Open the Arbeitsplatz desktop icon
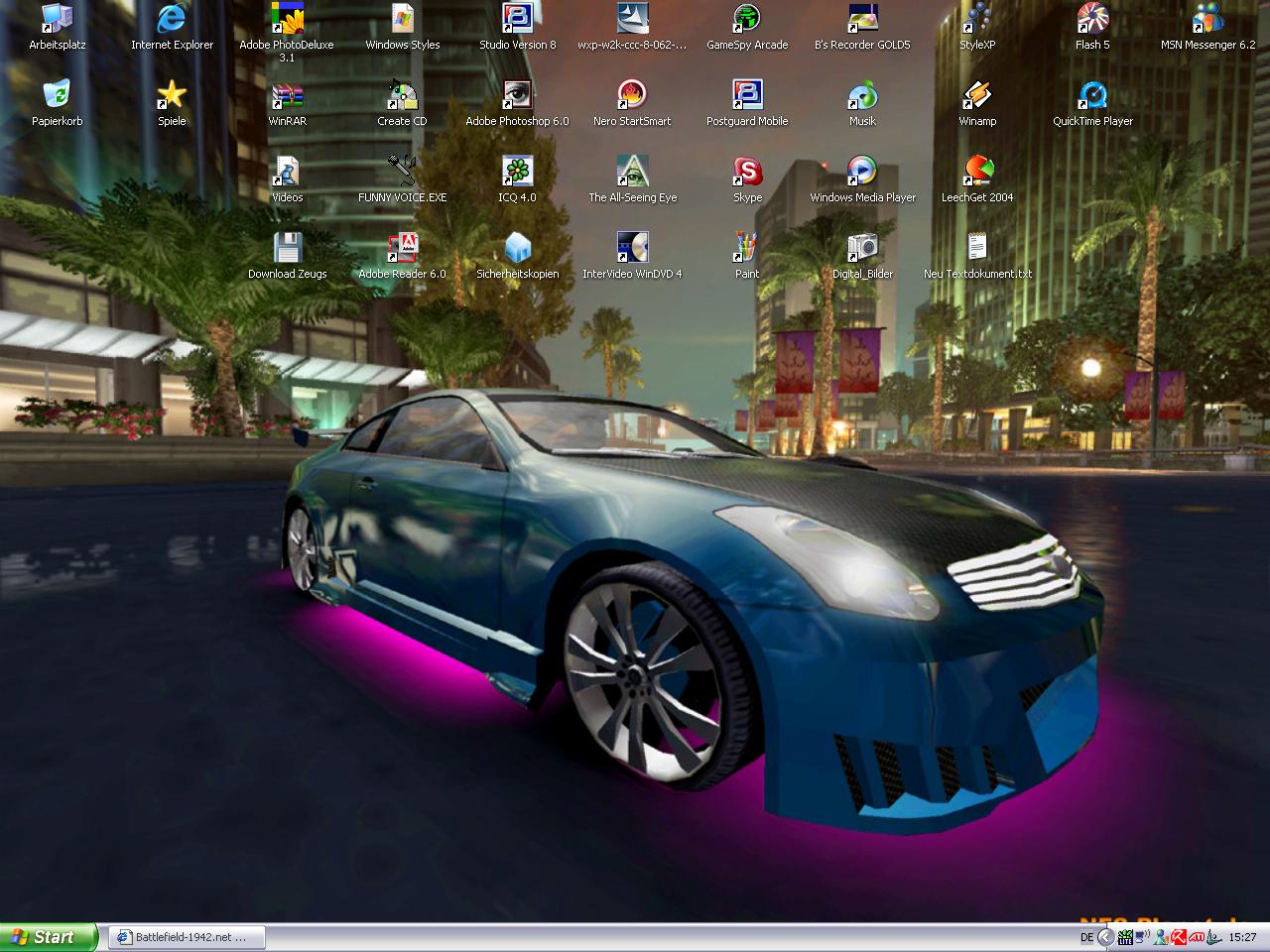The width and height of the screenshot is (1270, 952). (x=58, y=27)
